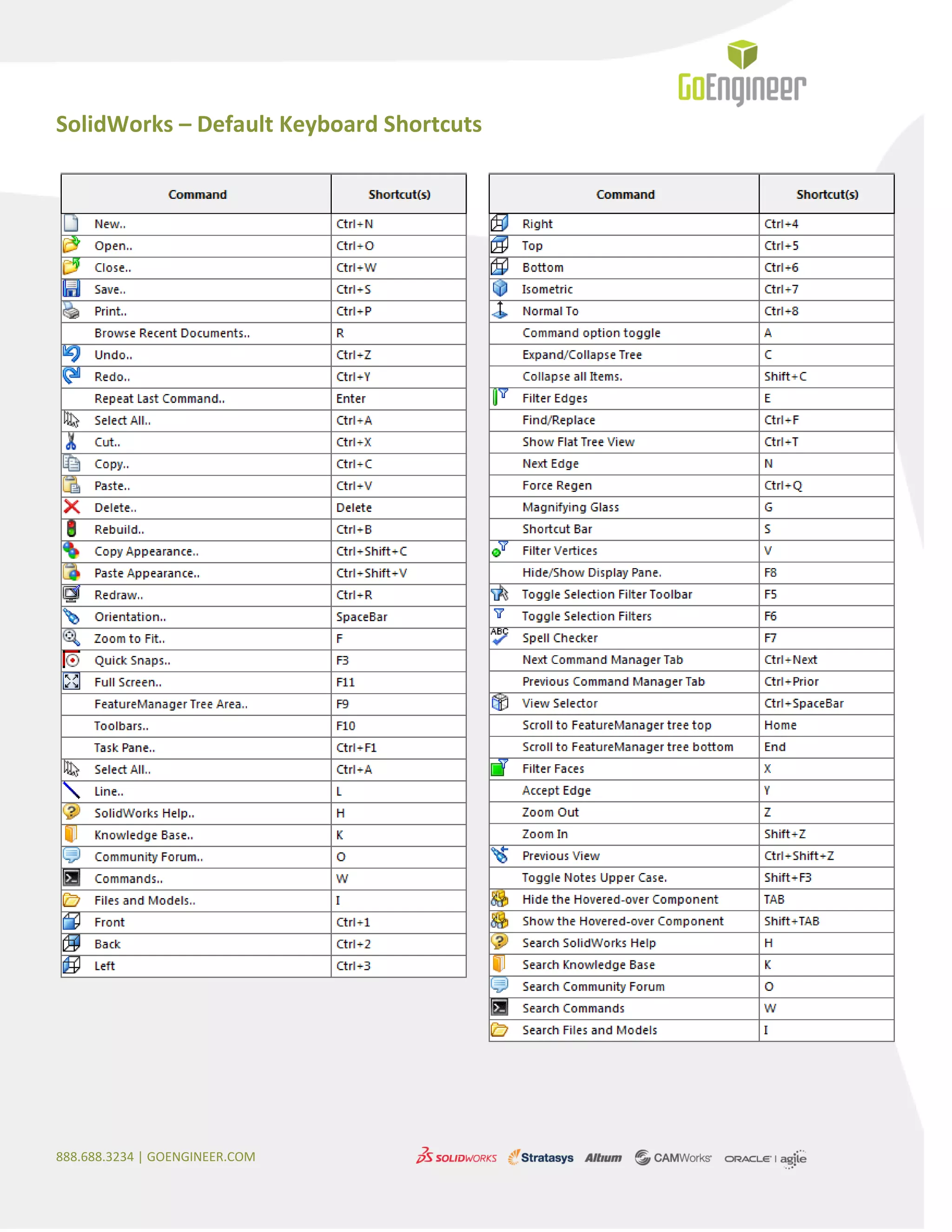Click the red Delete X icon

click(x=72, y=507)
